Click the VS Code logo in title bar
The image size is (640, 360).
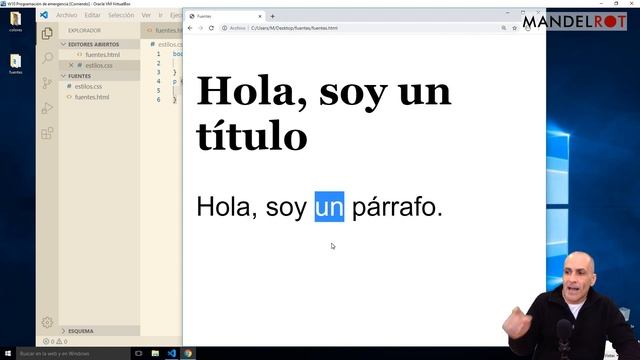(44, 15)
